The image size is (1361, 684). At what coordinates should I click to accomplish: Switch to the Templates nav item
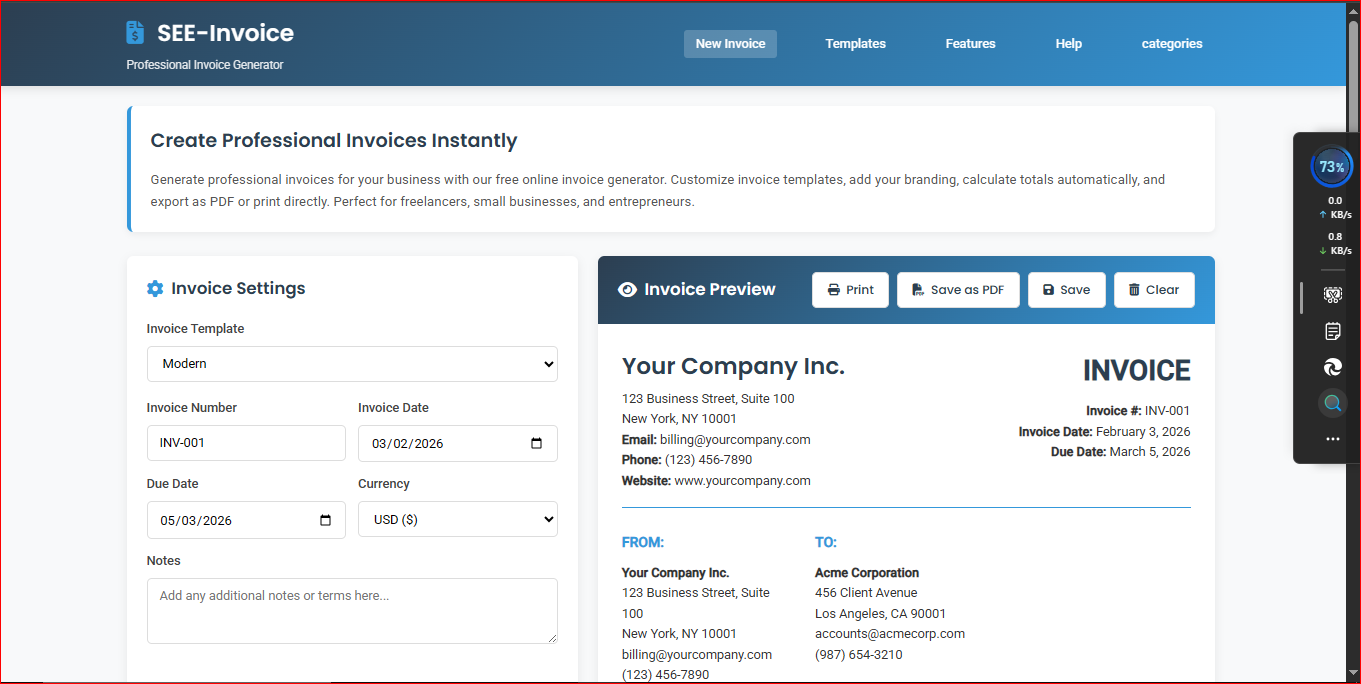tap(855, 44)
